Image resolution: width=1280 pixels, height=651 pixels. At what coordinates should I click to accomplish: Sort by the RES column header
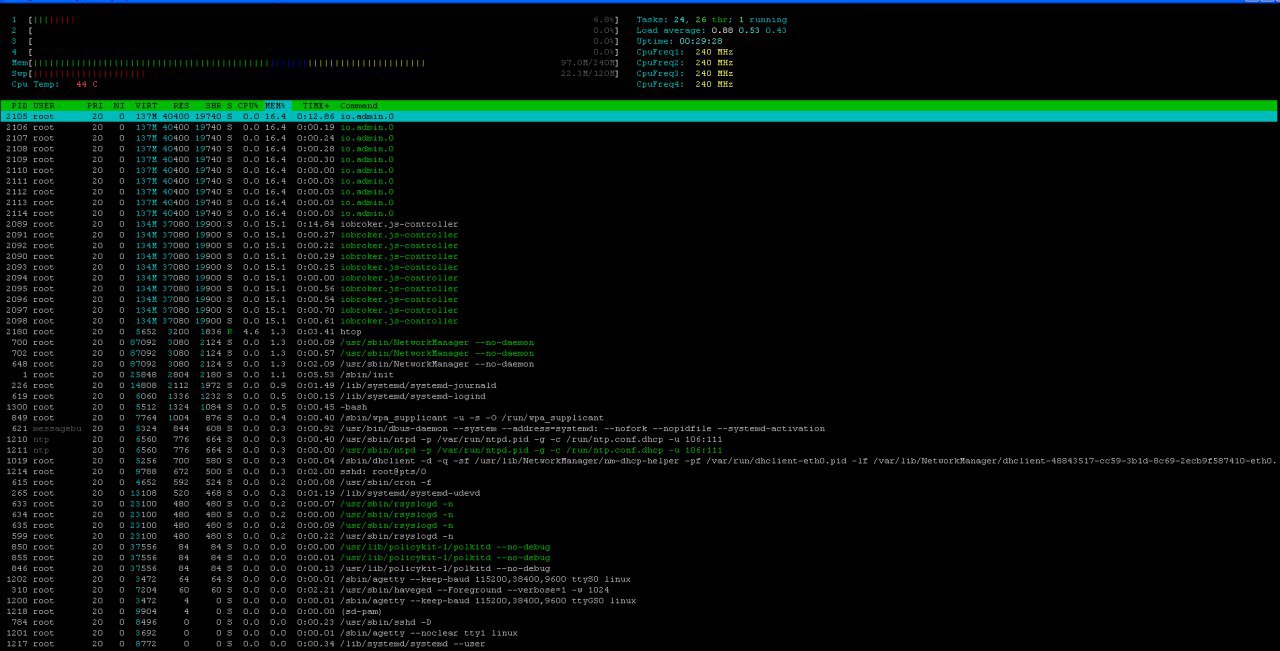[181, 105]
